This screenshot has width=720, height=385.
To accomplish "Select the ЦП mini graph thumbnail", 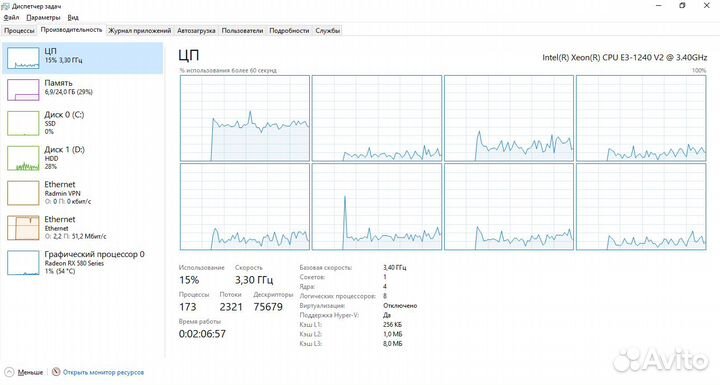I will pyautogui.click(x=23, y=58).
